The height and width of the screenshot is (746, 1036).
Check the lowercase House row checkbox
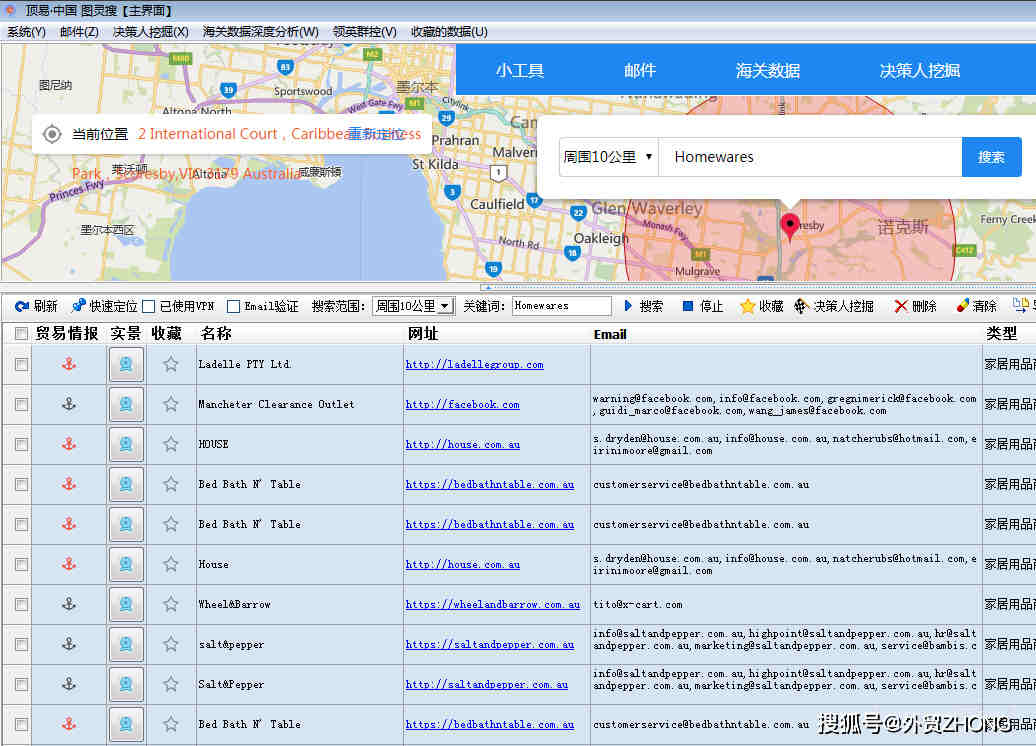(21, 564)
